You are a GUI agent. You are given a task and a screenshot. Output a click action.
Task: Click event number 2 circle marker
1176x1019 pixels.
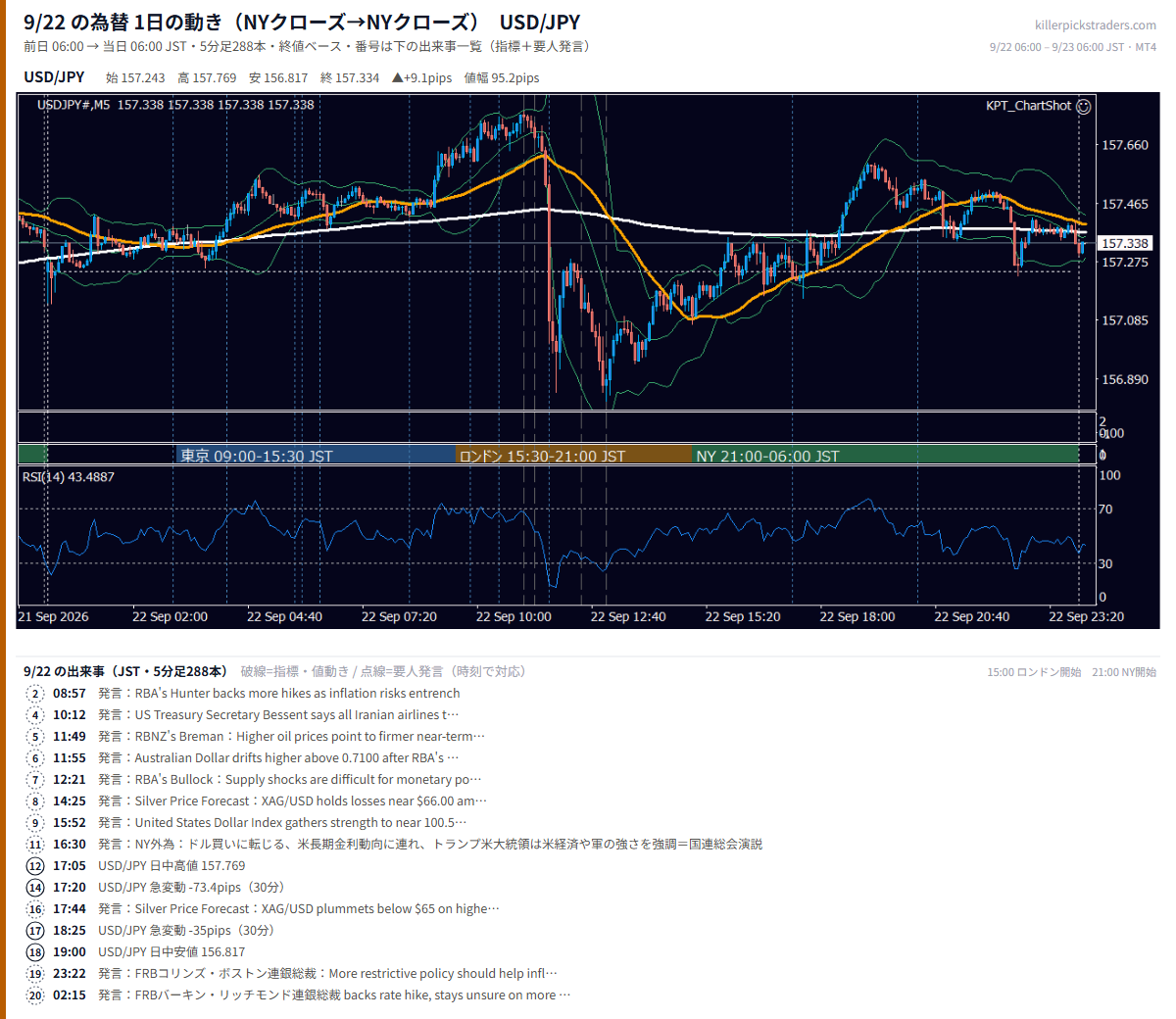click(x=35, y=694)
